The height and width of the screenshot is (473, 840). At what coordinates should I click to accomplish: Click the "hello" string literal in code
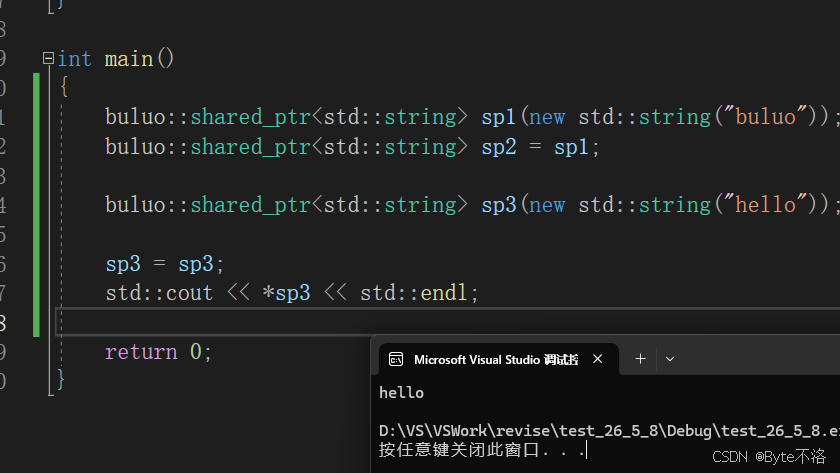tap(766, 205)
